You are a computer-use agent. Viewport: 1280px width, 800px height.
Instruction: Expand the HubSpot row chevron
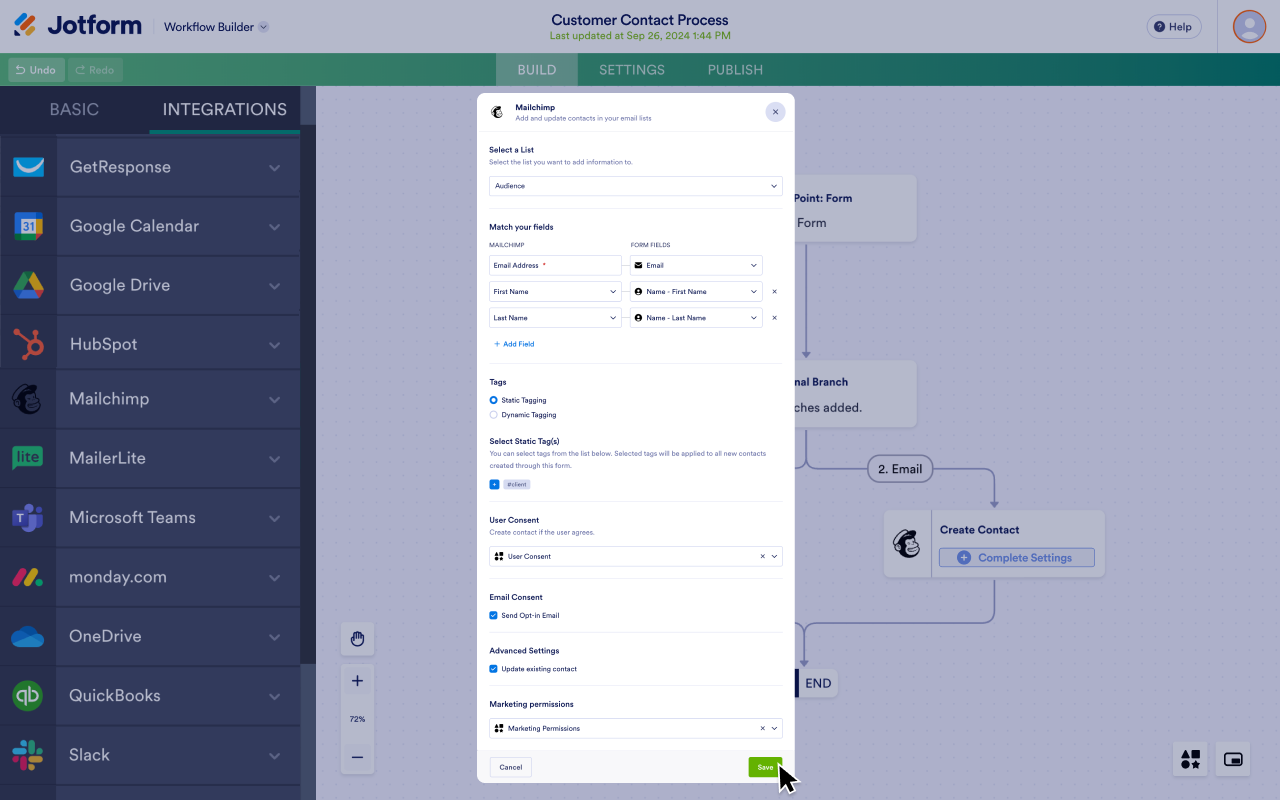[274, 344]
